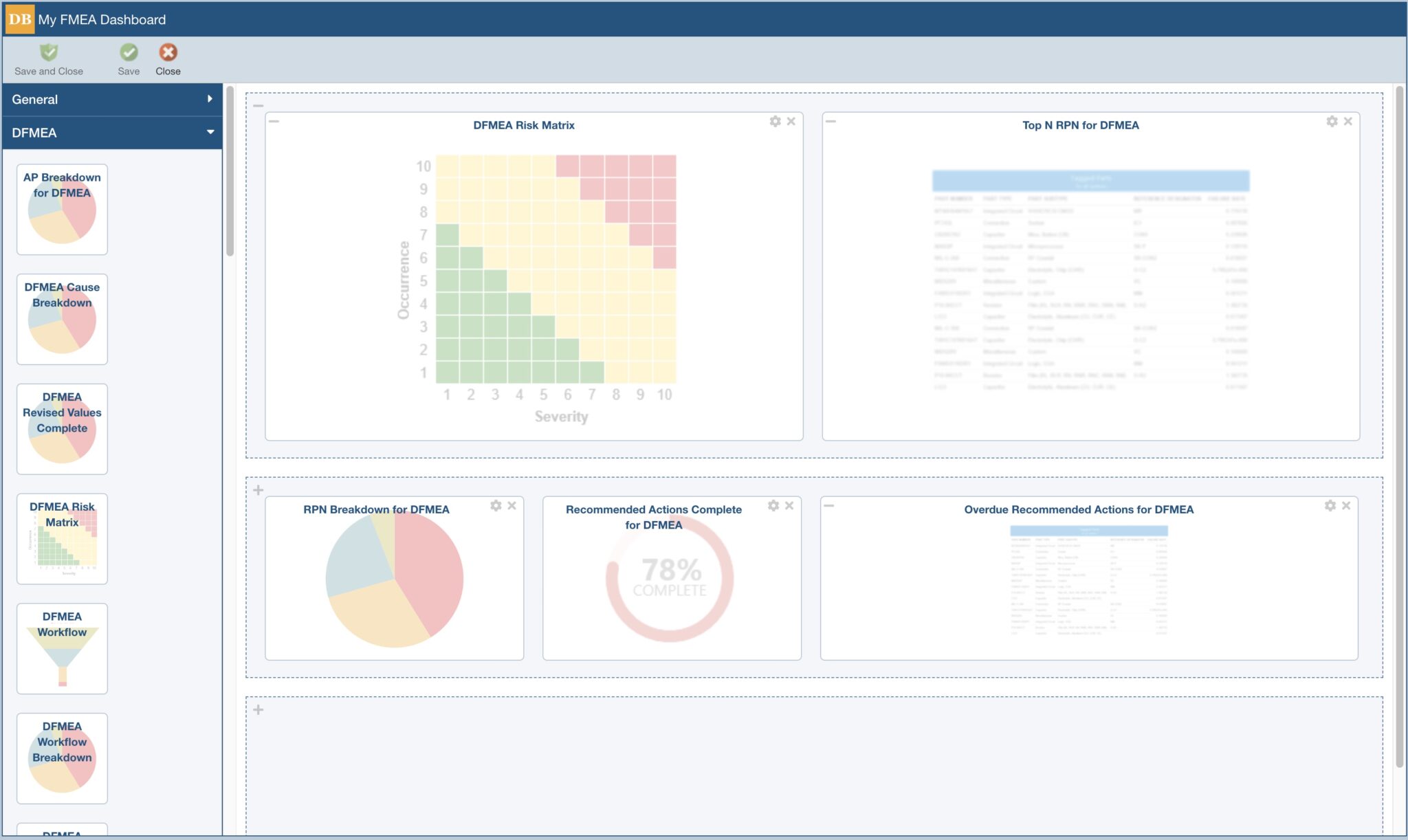Screen dimensions: 1408x840
Task: Click the Close icon in the toolbar
Action: 168,58
